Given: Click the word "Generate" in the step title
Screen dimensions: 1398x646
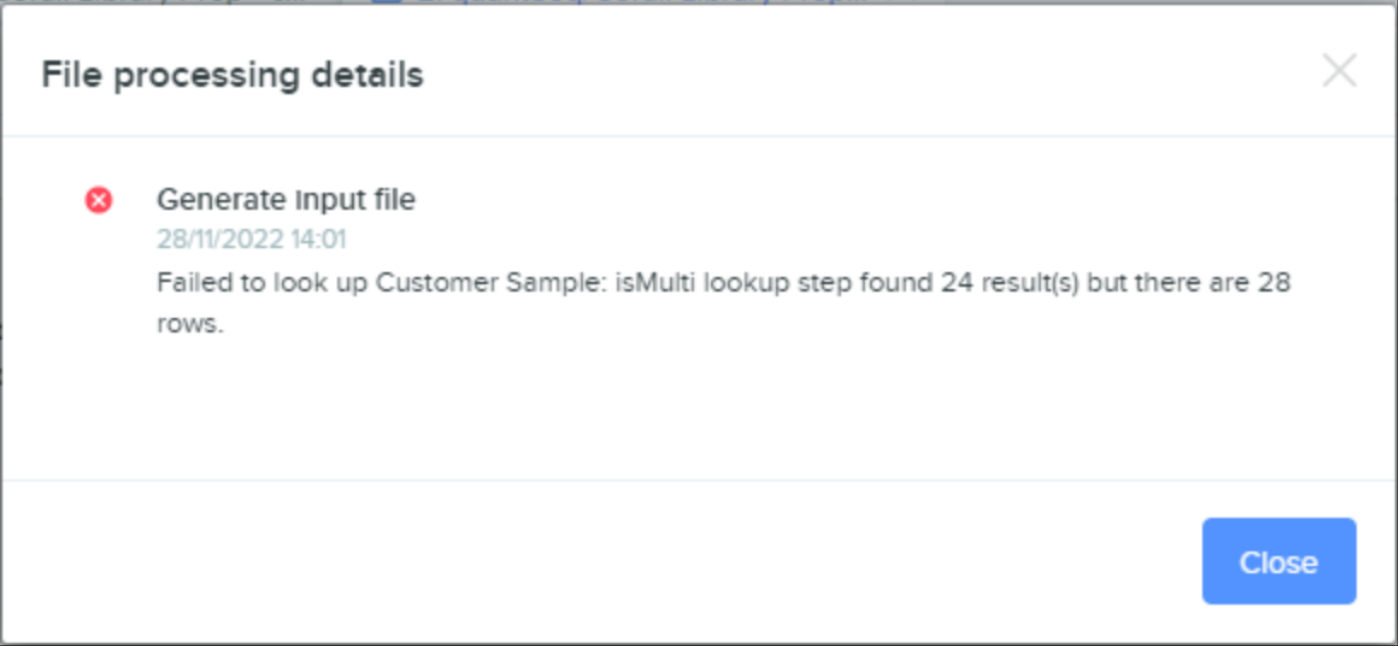Looking at the screenshot, I should [x=215, y=200].
